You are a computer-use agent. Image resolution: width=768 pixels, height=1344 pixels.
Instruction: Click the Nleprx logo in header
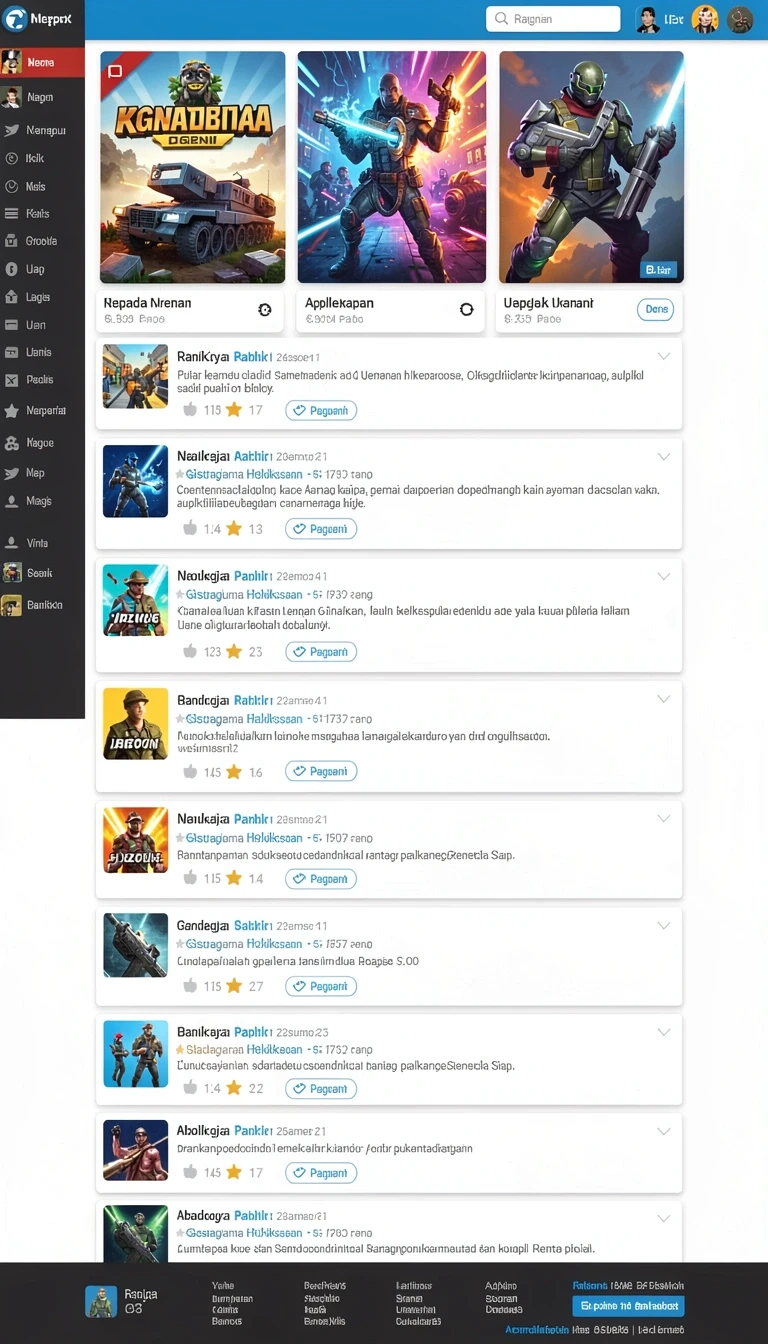(15, 19)
